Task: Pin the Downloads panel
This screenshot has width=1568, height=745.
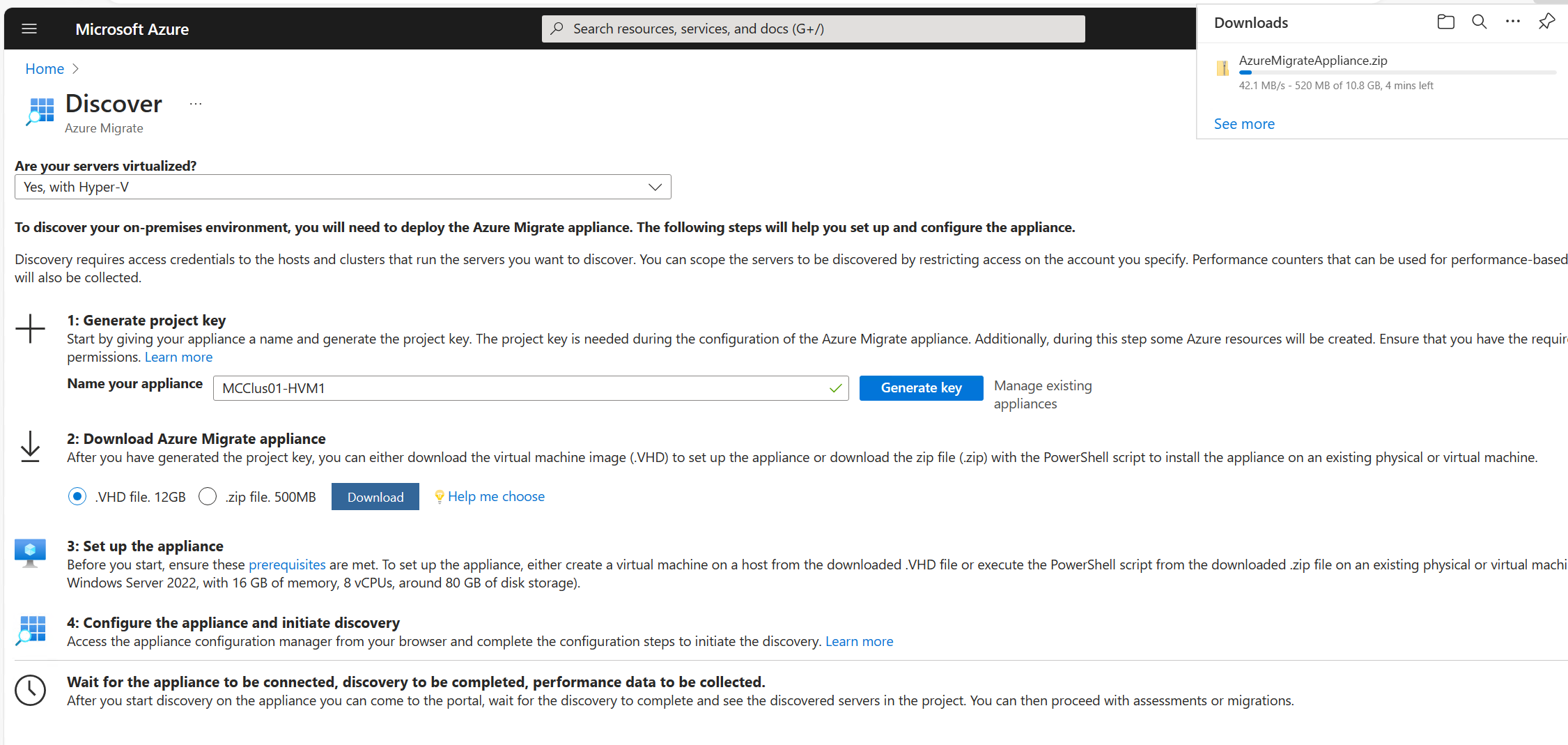Action: point(1546,22)
